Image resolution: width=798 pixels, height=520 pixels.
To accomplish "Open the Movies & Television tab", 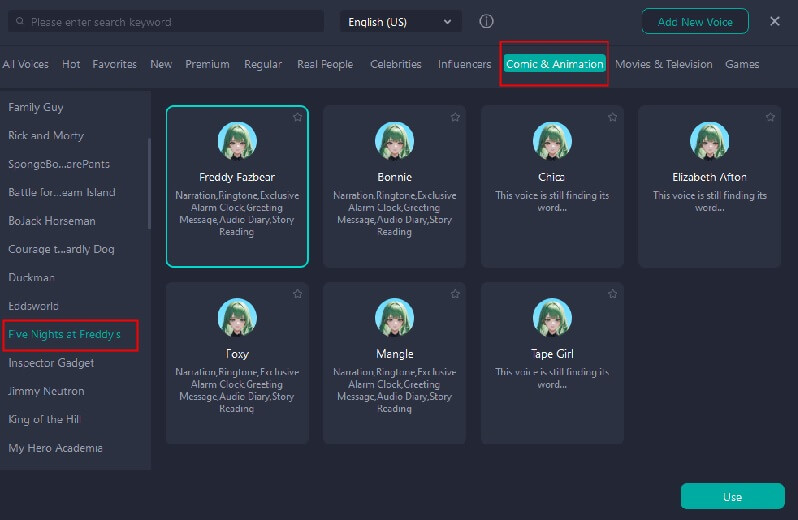I will point(663,64).
